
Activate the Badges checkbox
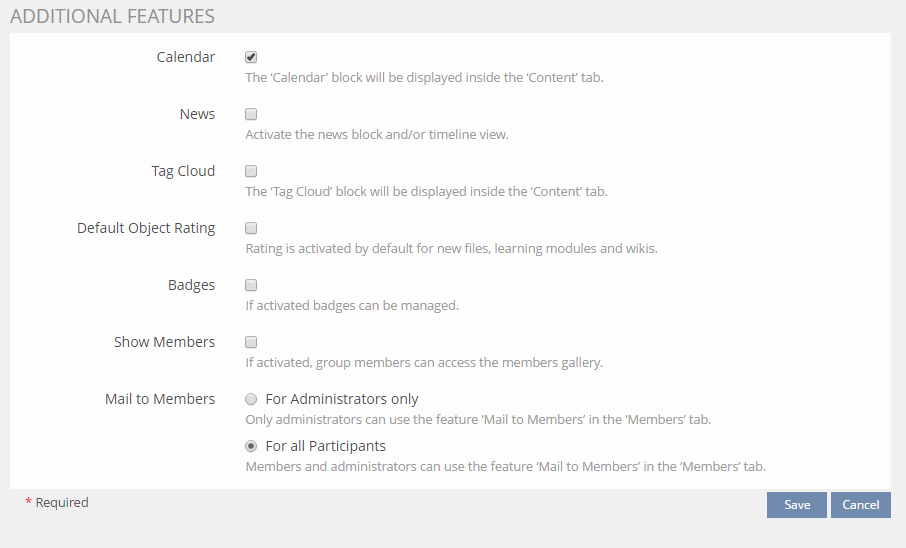251,285
